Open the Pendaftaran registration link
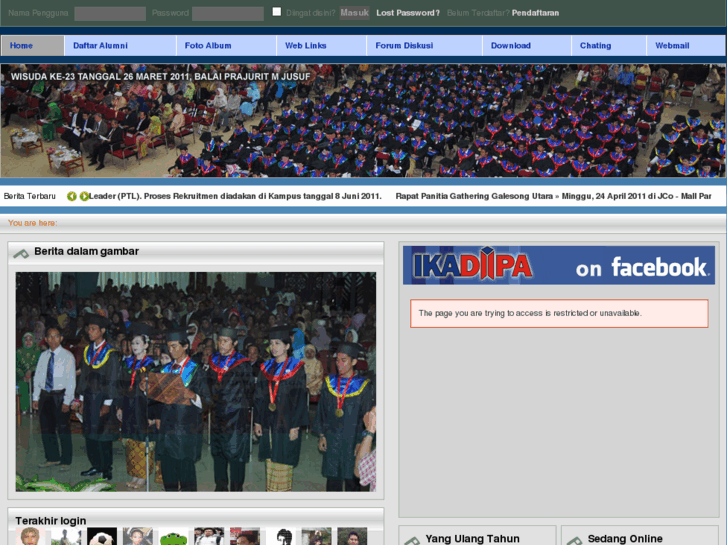 [x=535, y=13]
